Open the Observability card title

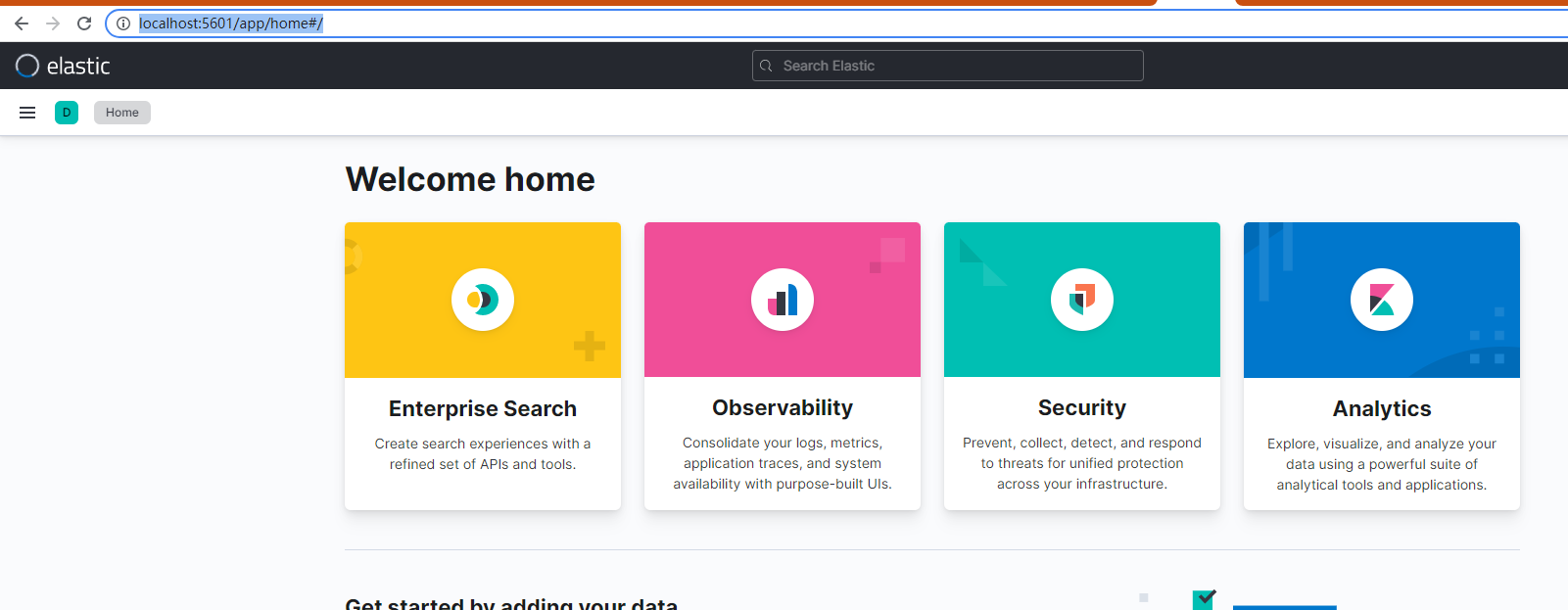(x=783, y=407)
